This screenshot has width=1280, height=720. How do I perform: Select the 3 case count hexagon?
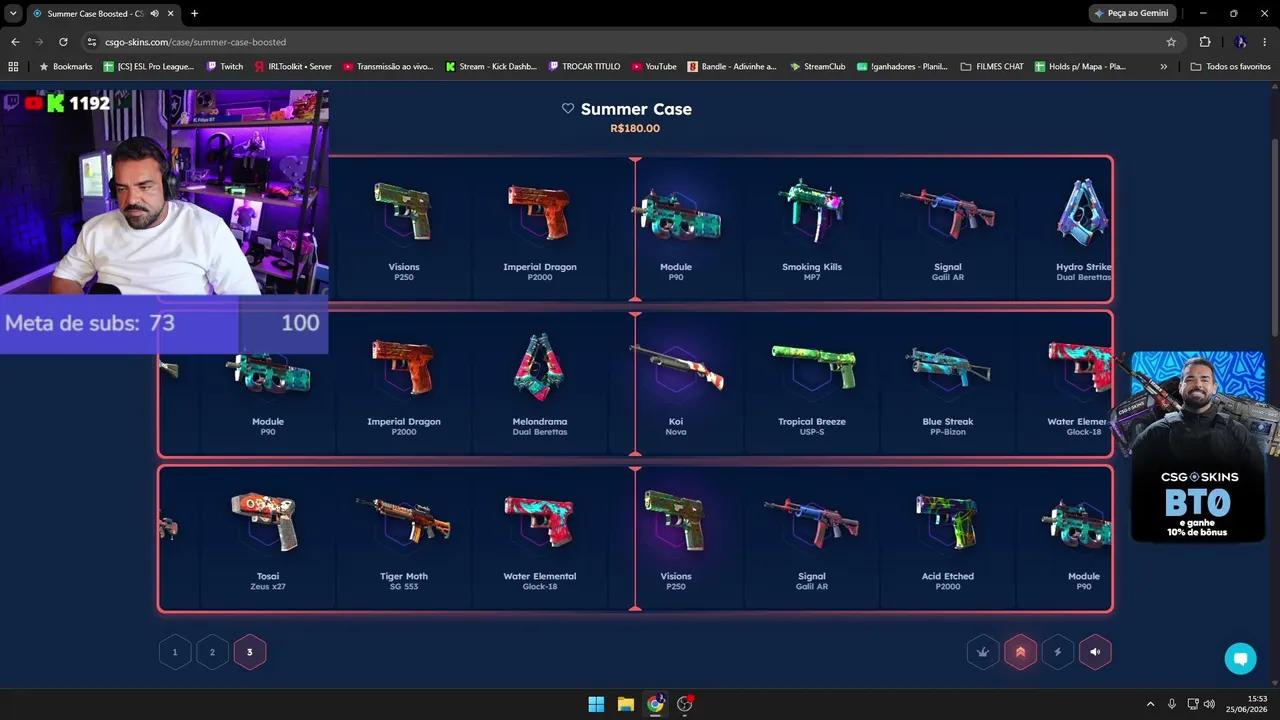(250, 652)
